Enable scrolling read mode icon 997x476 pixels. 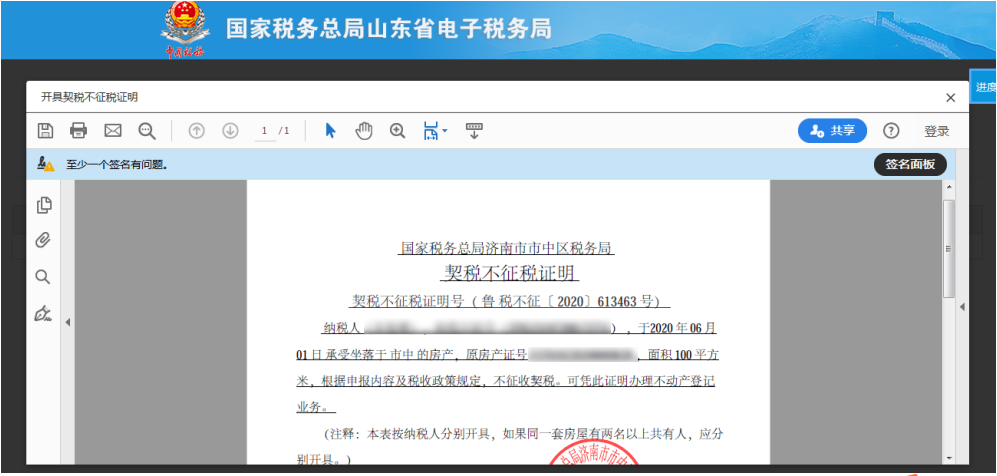click(474, 131)
